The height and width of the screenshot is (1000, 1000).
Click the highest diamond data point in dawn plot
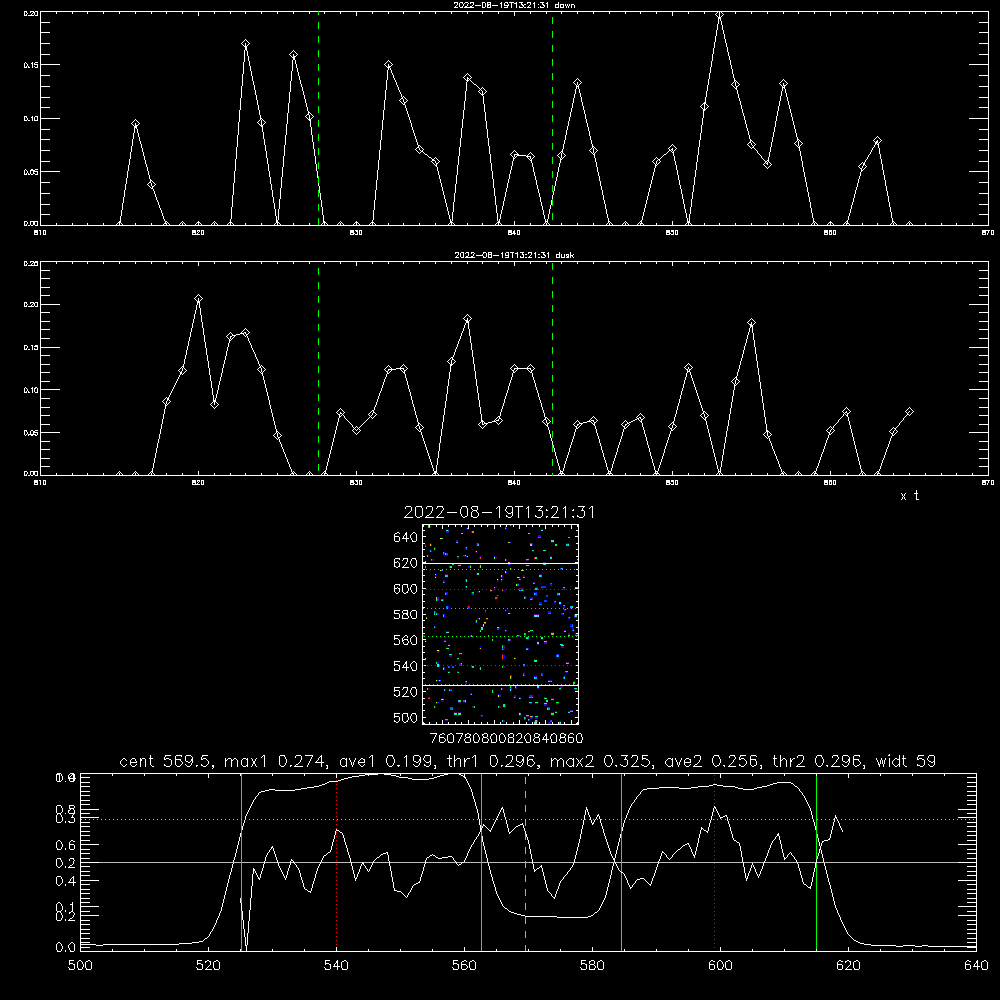point(719,15)
